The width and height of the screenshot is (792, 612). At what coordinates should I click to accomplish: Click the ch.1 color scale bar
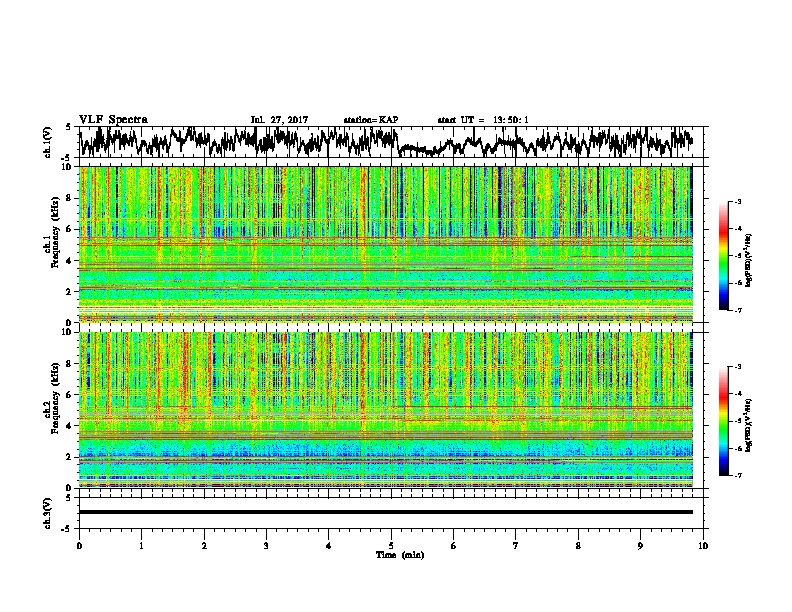(x=723, y=256)
